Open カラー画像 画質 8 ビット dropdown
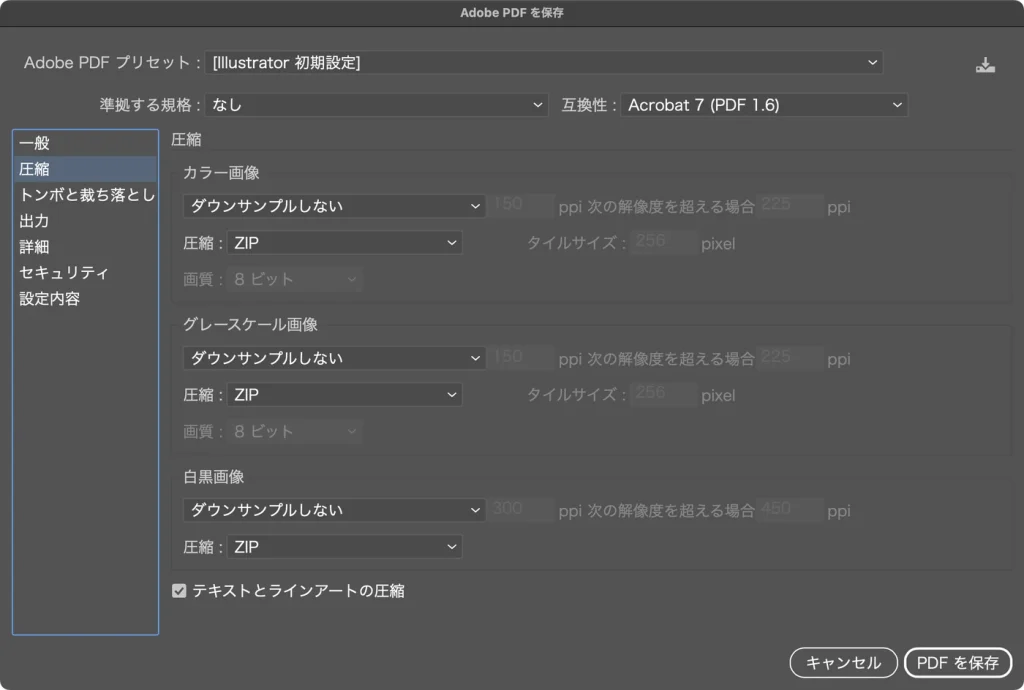The width and height of the screenshot is (1024, 690). click(x=295, y=279)
